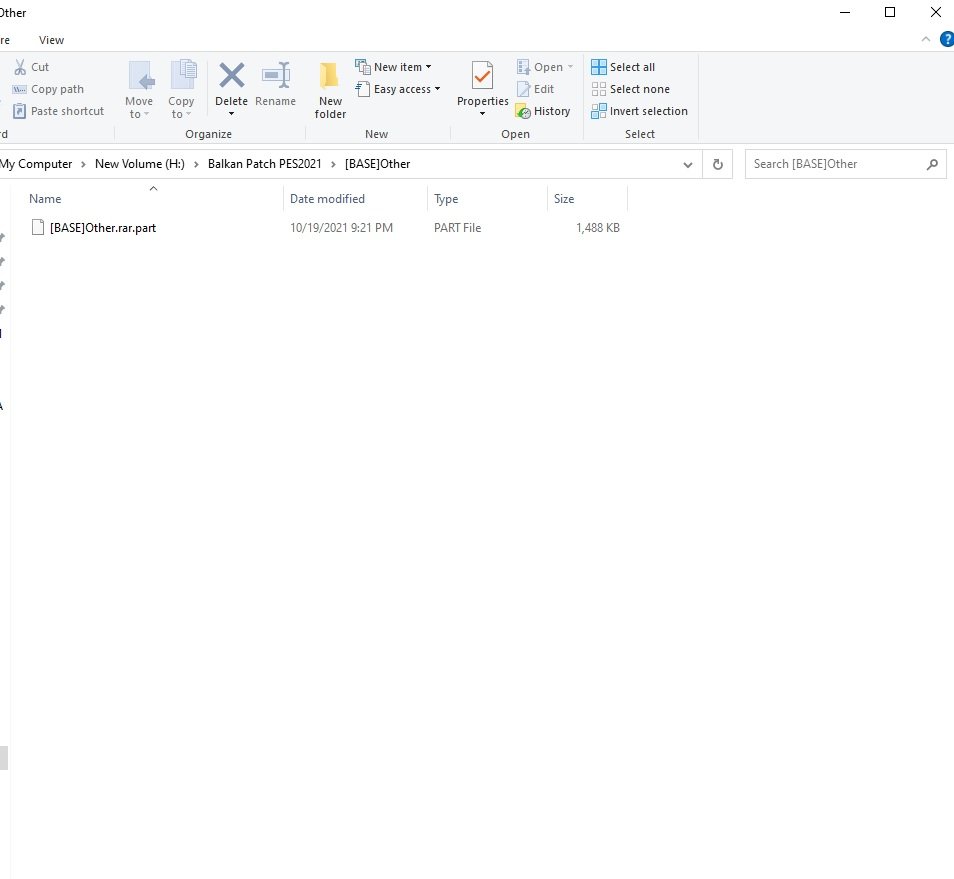Expand the arrow after New Volume (H:)

(196, 164)
